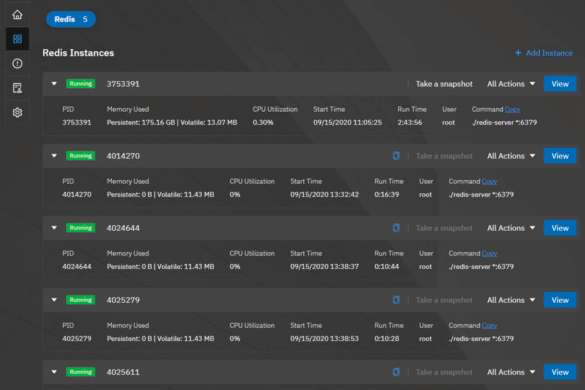Collapse instance 4025279 details

(x=54, y=300)
